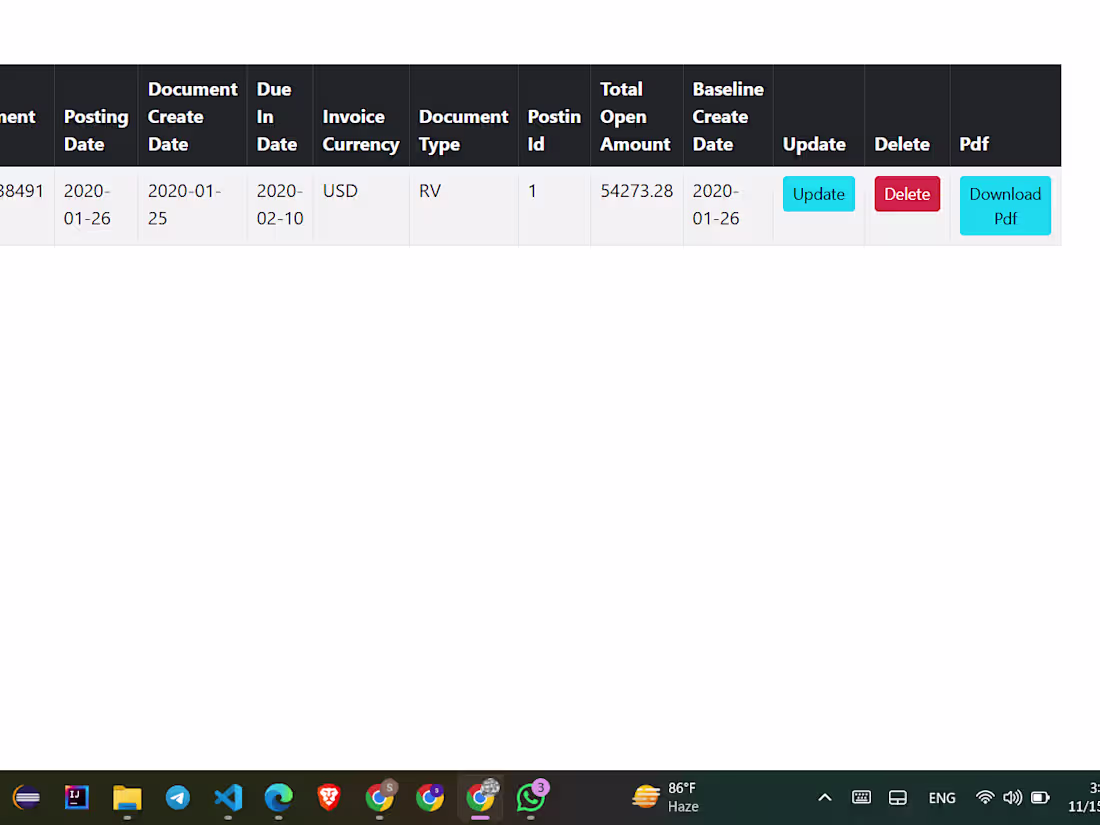
Task: Open the ENG language switcher
Action: tap(942, 798)
